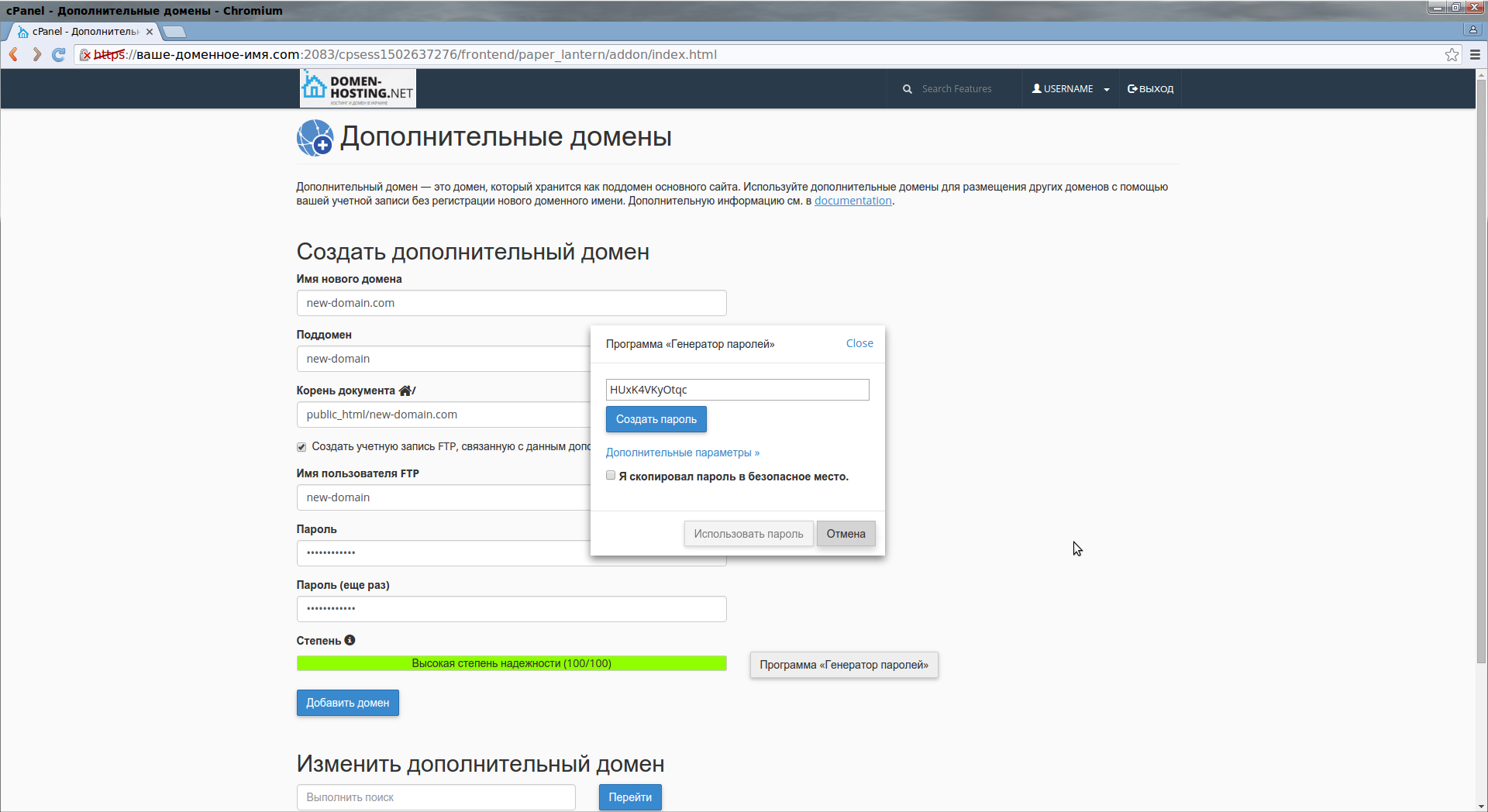
Task: Open the Chromium hamburger menu
Action: point(1475,54)
